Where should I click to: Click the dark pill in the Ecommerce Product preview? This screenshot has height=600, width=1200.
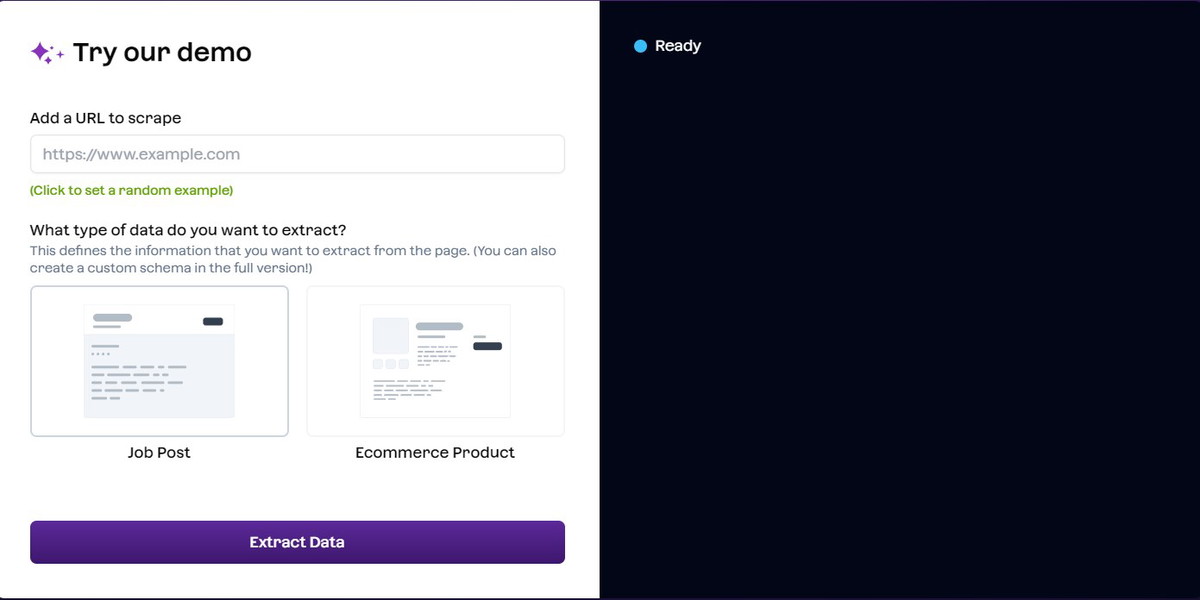coord(487,346)
